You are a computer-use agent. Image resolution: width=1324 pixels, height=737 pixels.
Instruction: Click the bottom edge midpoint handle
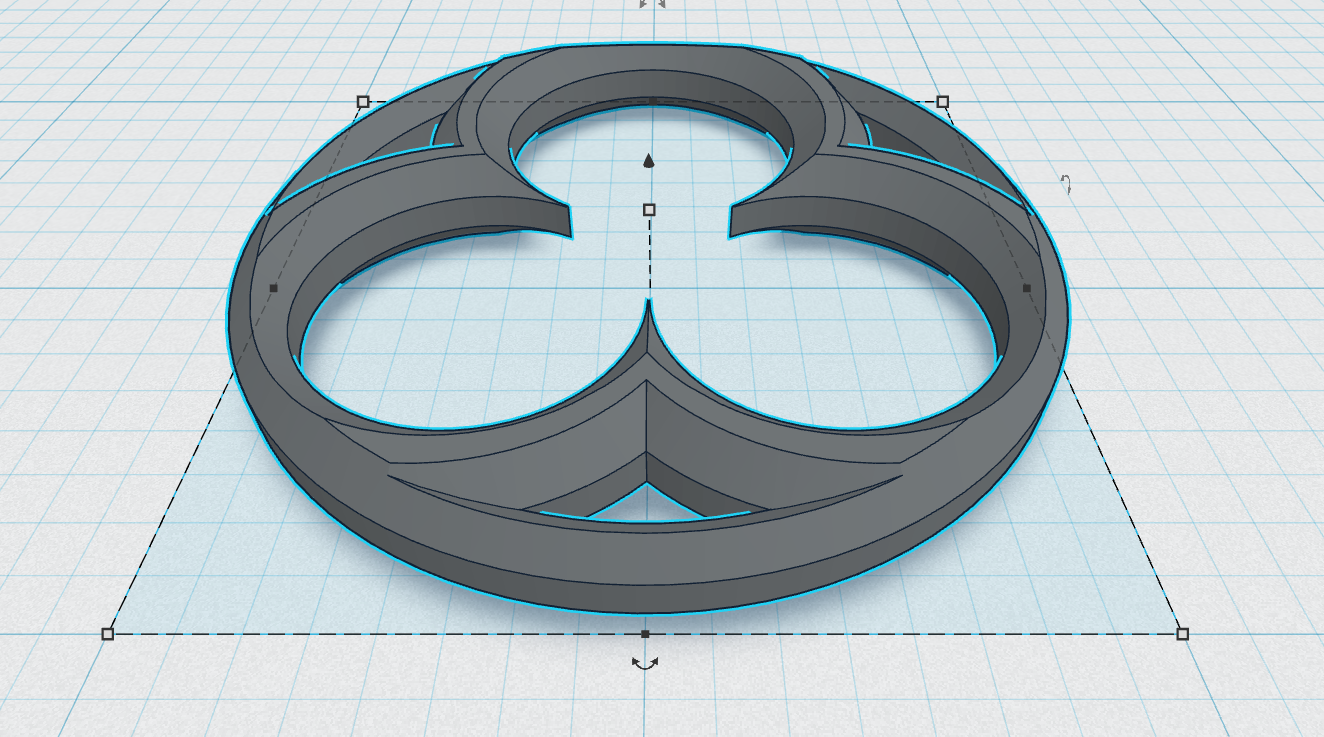click(645, 634)
